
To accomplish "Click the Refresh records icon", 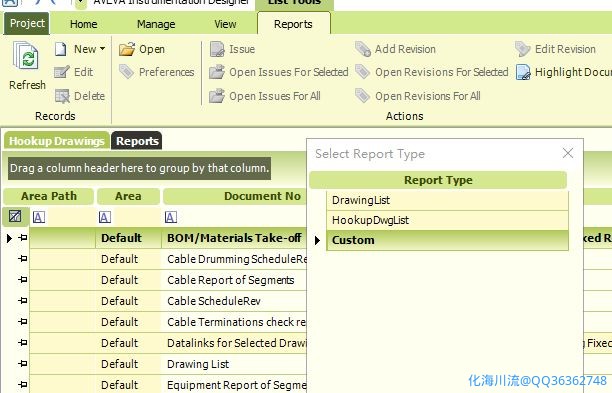I will [x=26, y=56].
